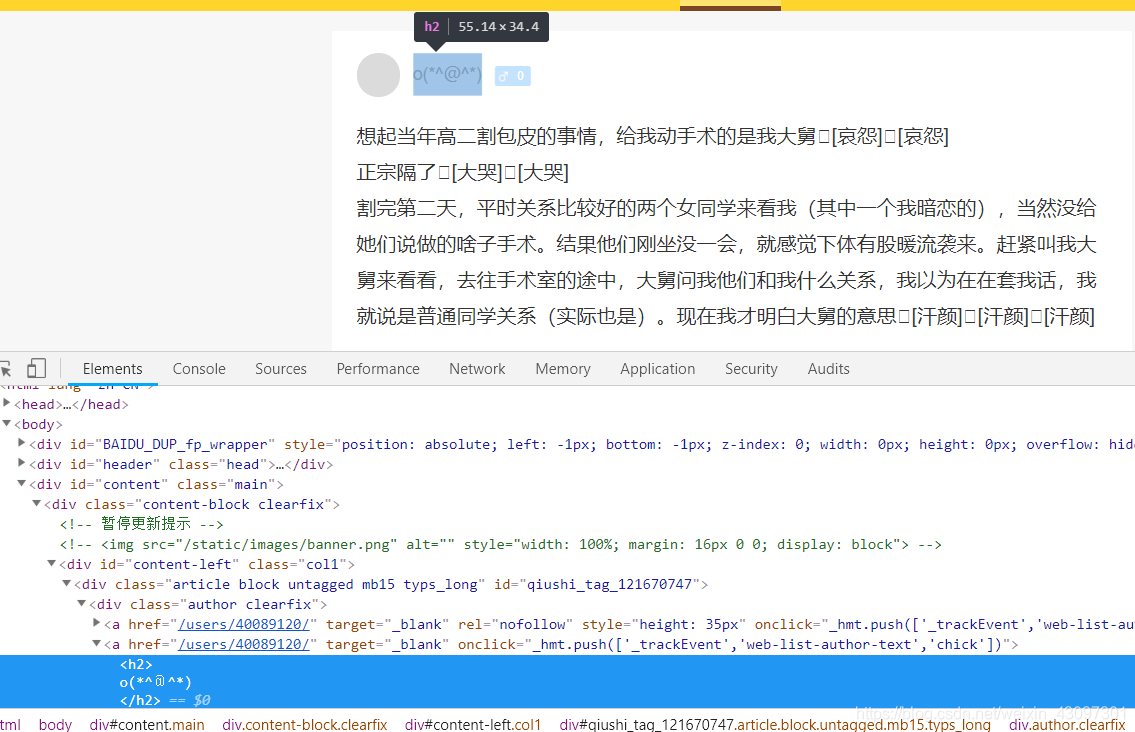Click the text line 正宗隔了[大哭][大哭]
The image size is (1135, 732).
coord(463,172)
